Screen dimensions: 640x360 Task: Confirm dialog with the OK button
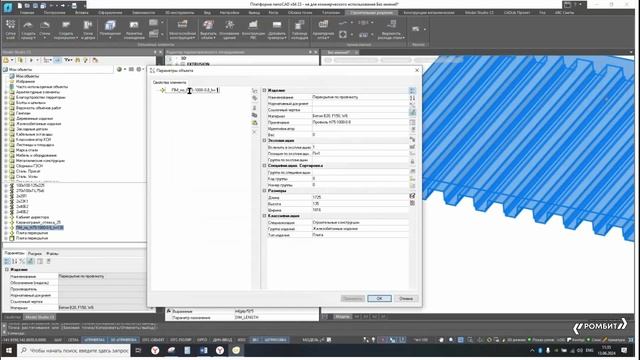(379, 298)
